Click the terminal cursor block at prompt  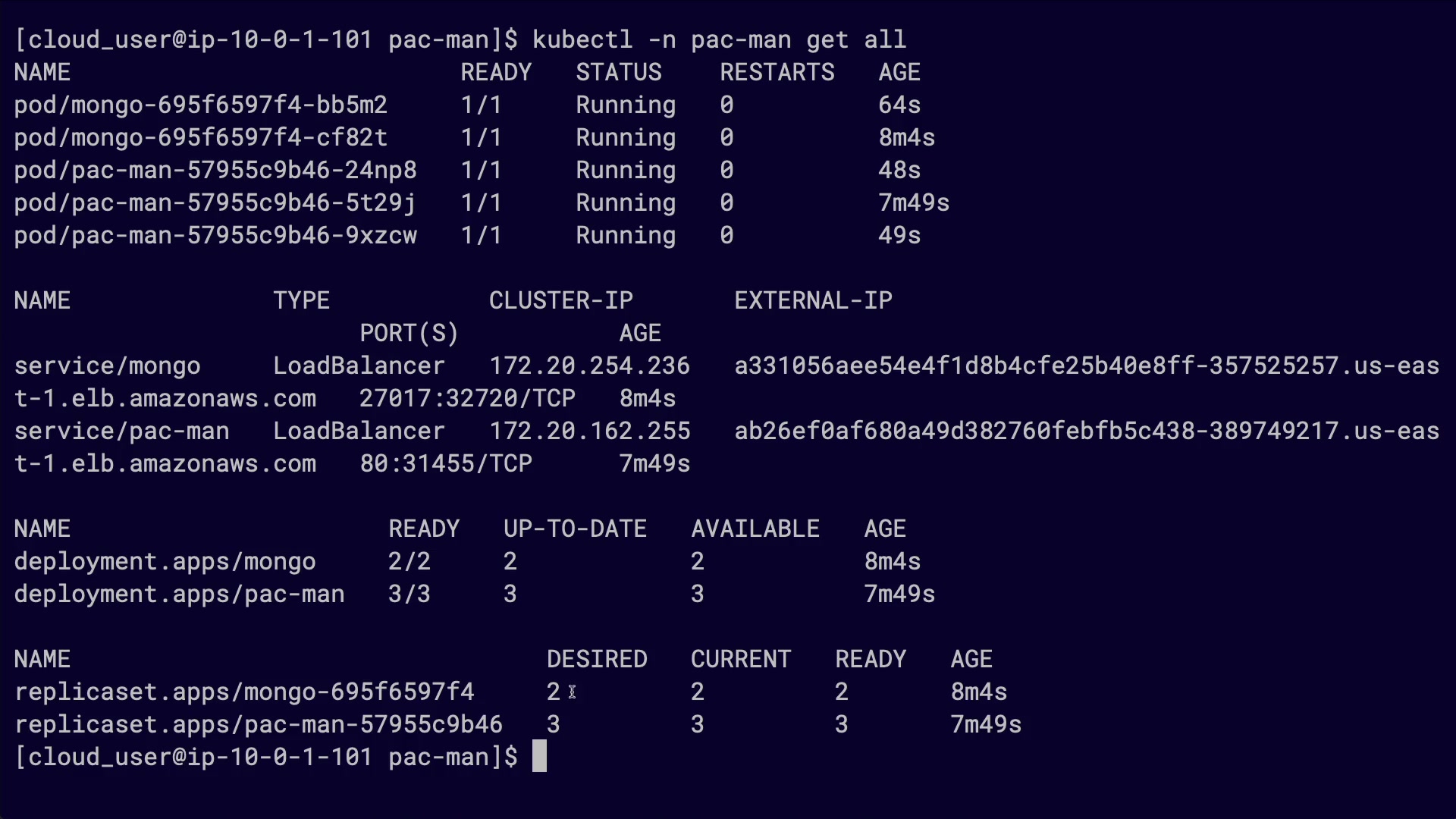[539, 757]
